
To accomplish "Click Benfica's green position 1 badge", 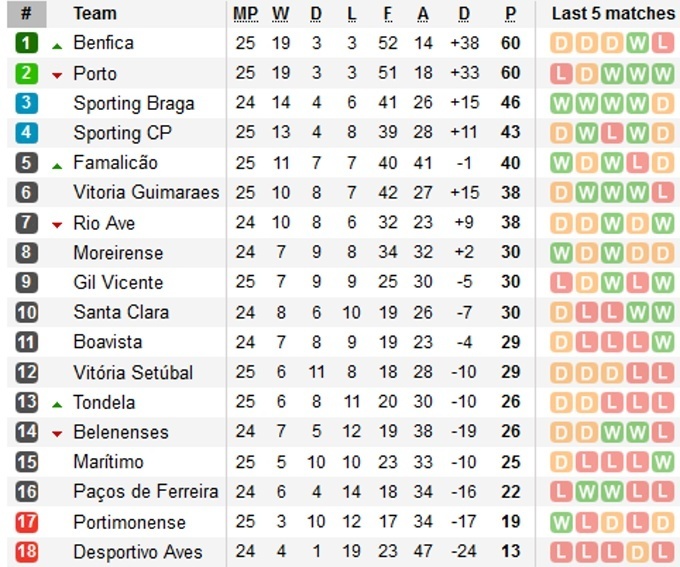I will (x=26, y=44).
